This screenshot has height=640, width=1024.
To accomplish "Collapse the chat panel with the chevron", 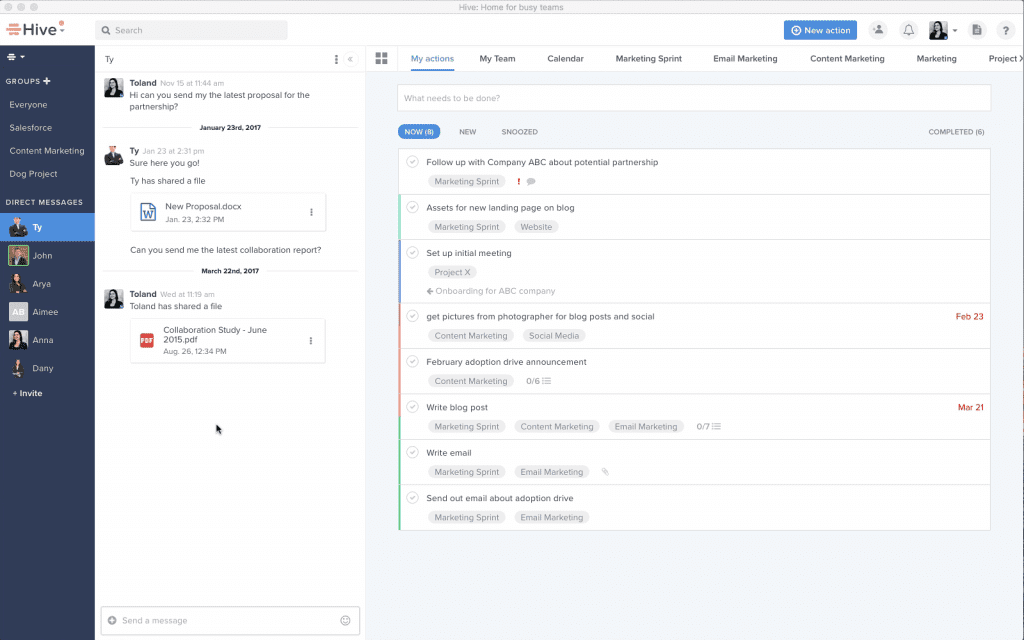I will [350, 59].
